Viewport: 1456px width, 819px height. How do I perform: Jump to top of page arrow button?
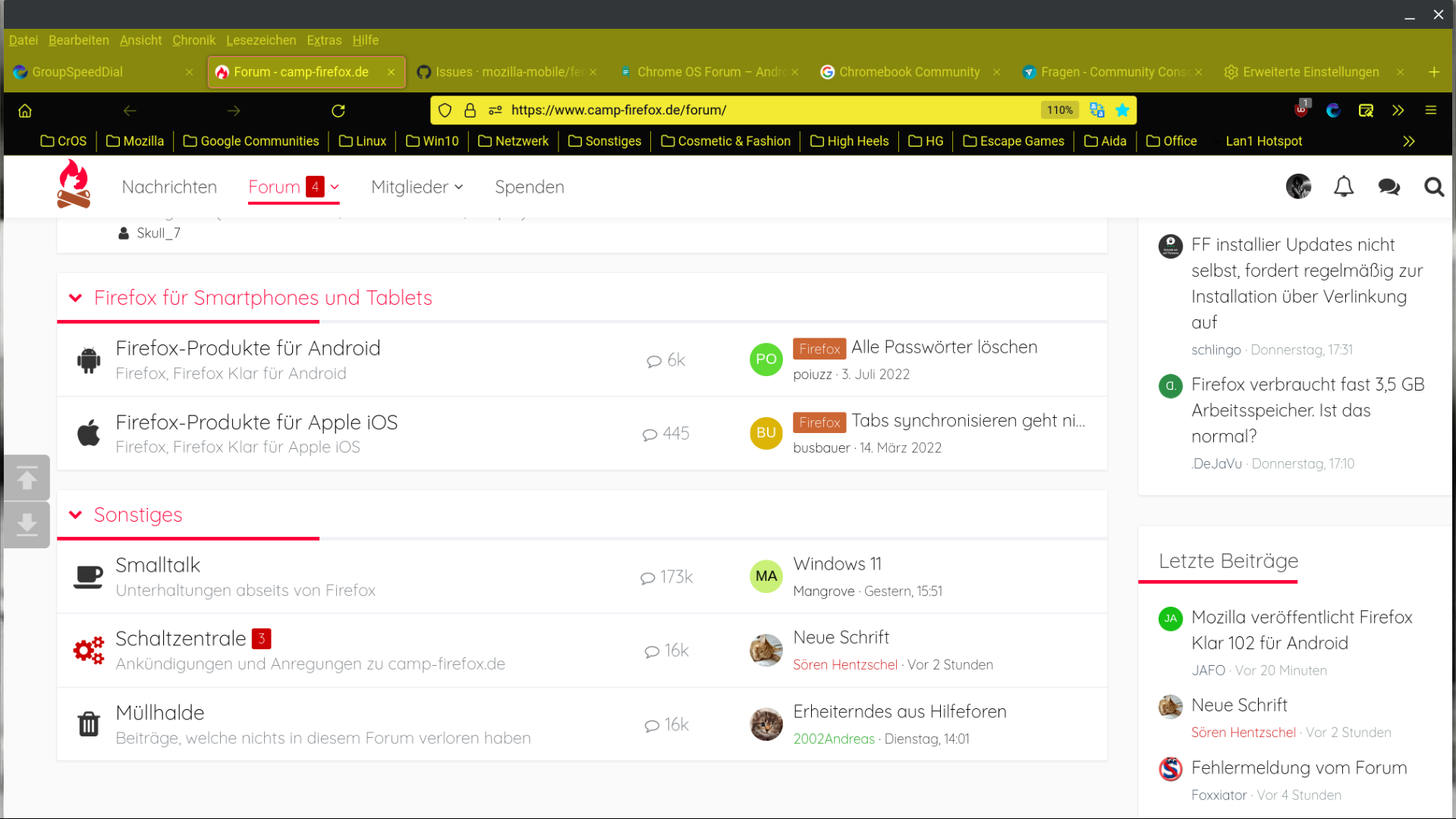[x=27, y=478]
